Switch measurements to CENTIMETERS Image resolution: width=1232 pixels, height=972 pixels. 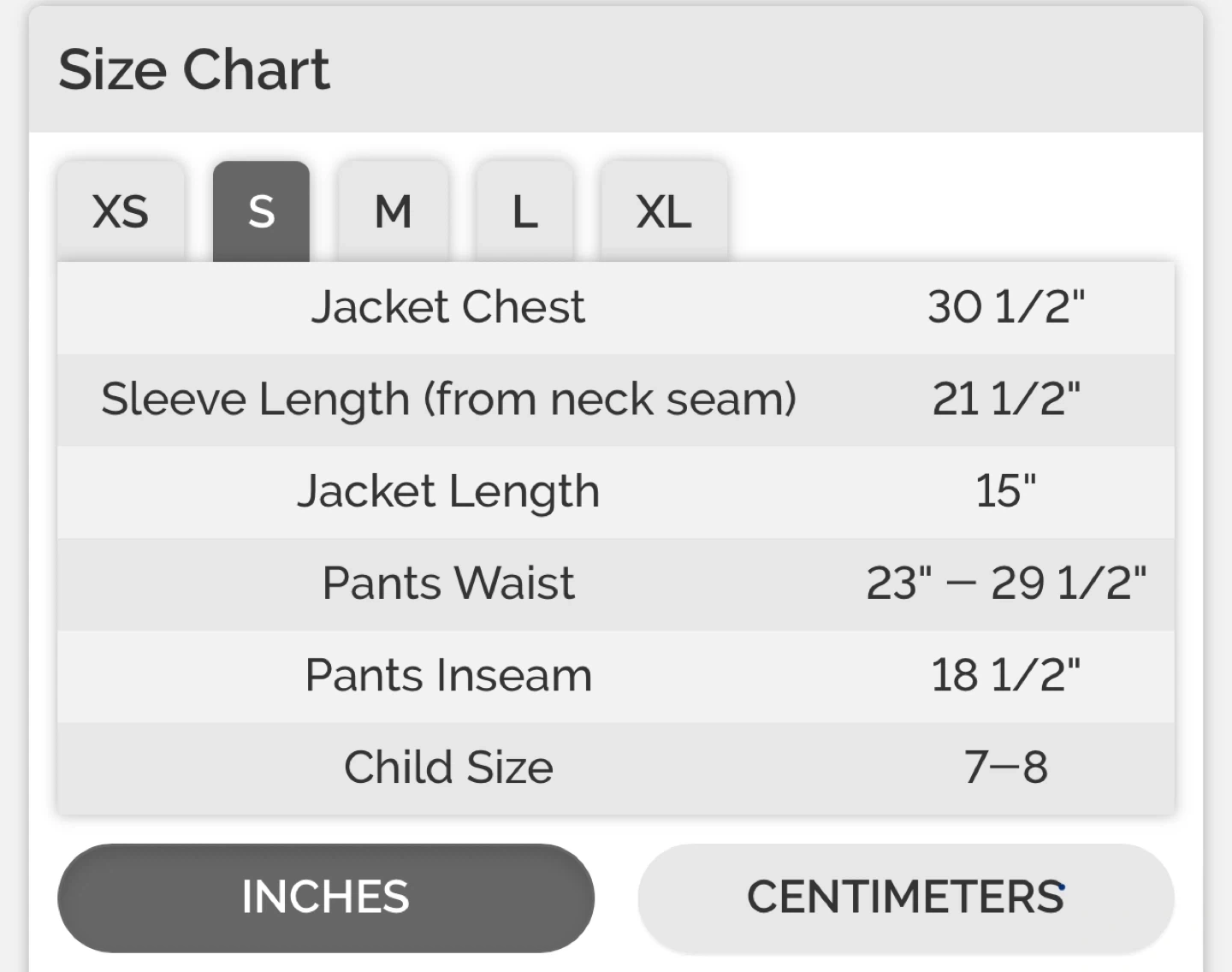(906, 898)
